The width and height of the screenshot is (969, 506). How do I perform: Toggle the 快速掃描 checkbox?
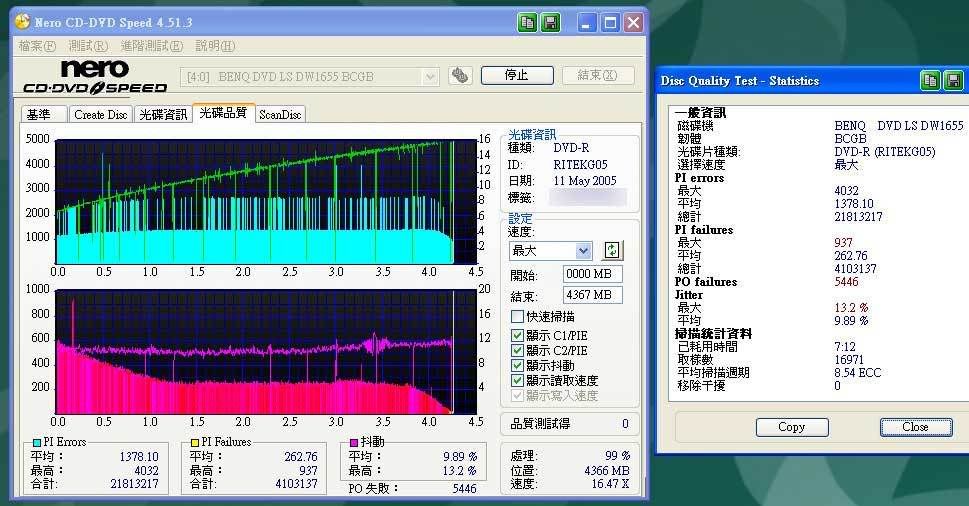tap(517, 316)
